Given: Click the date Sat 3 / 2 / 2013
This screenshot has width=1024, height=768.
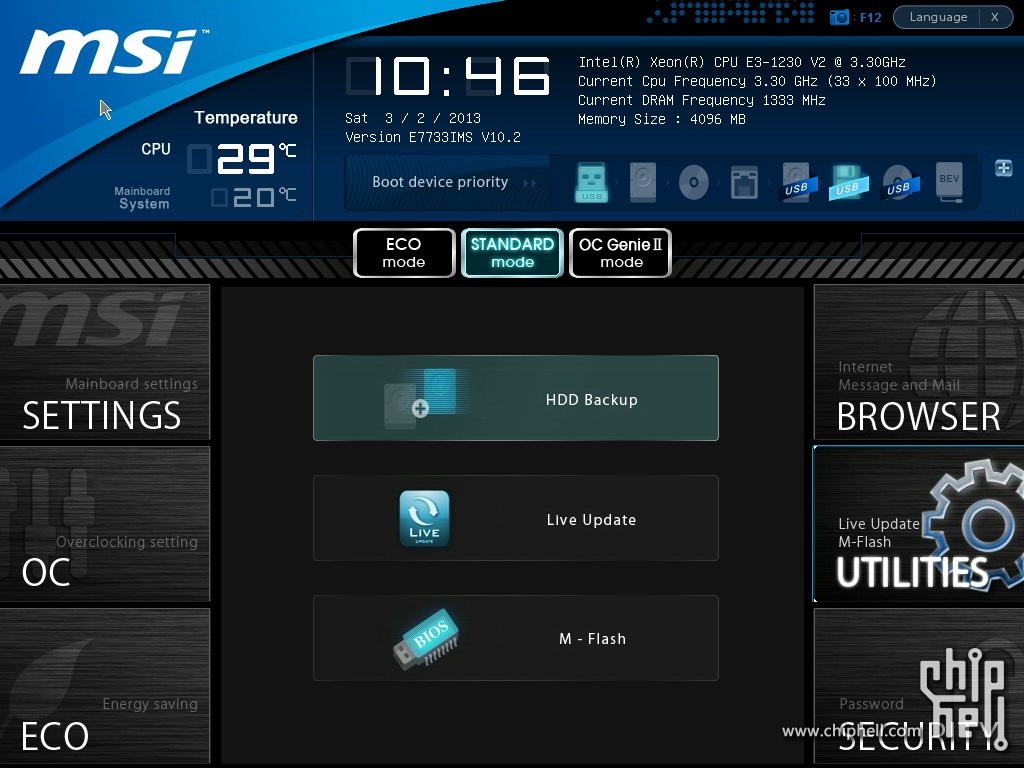Looking at the screenshot, I should [x=413, y=118].
